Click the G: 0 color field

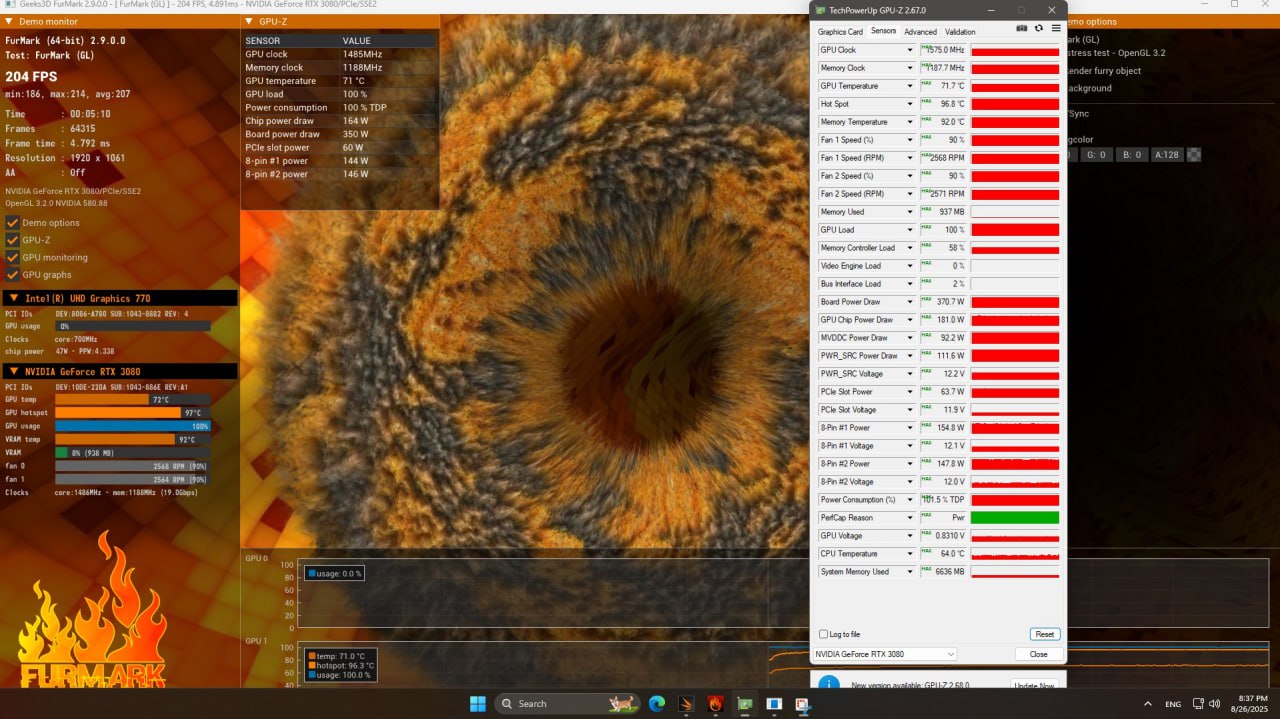1098,155
